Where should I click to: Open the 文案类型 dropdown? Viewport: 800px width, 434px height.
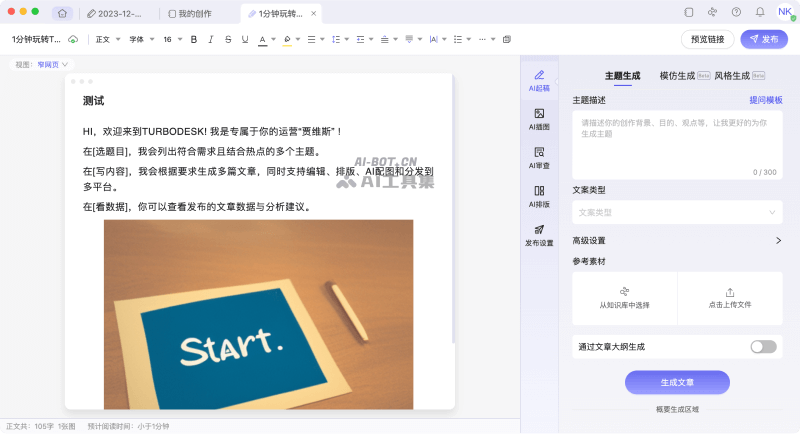point(677,212)
